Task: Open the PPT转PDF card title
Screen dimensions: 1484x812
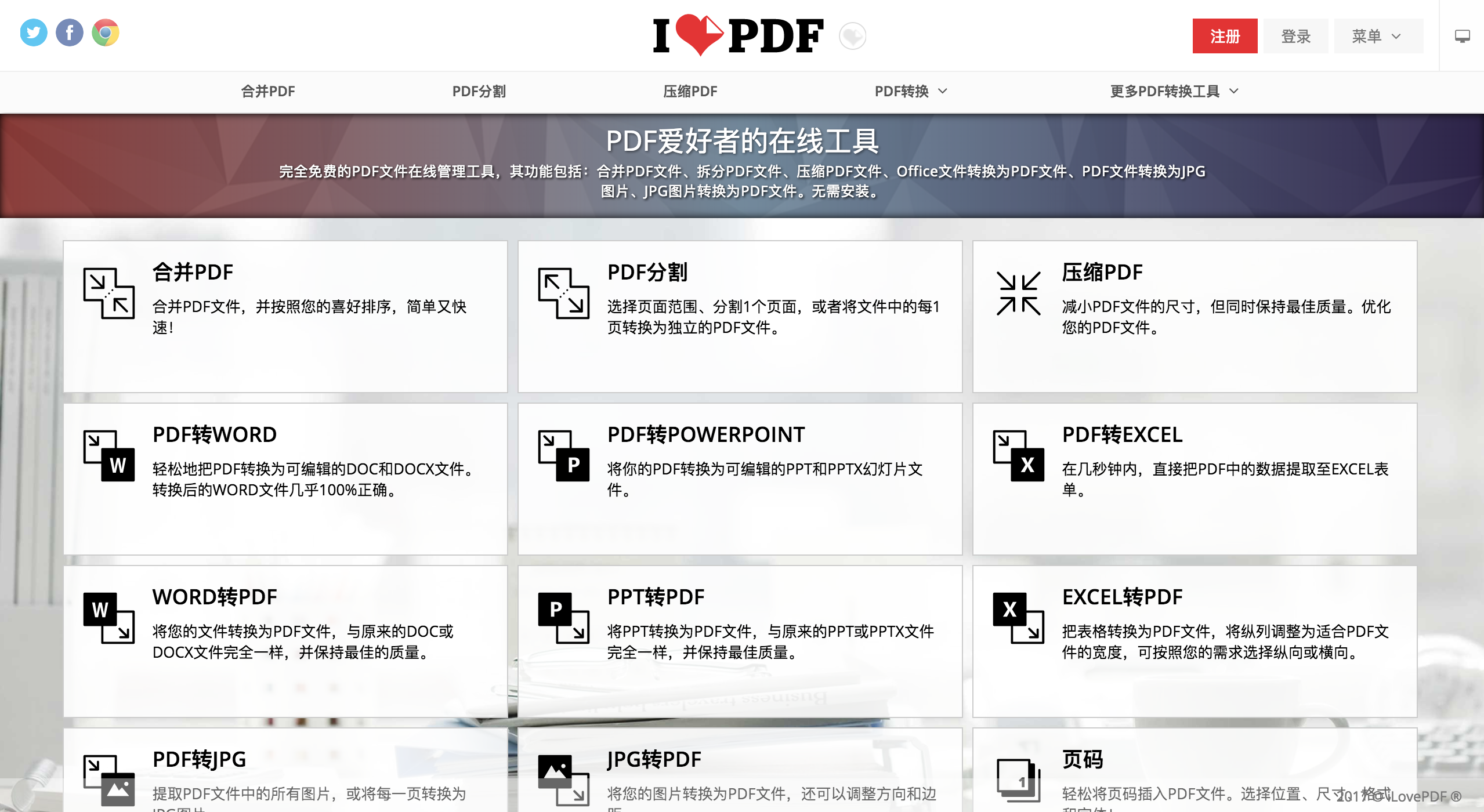Action: click(656, 597)
